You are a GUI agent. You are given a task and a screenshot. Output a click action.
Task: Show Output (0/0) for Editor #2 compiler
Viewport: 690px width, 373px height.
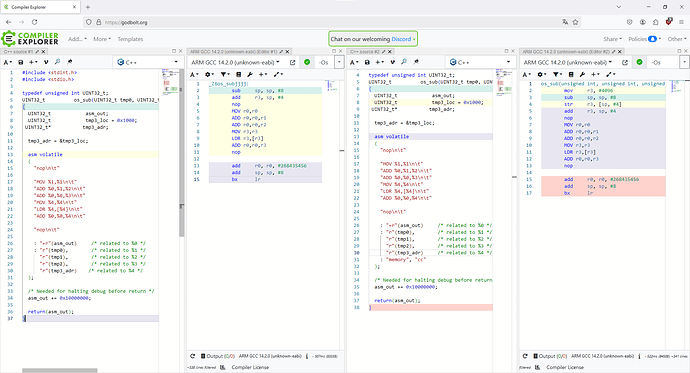tap(550, 356)
